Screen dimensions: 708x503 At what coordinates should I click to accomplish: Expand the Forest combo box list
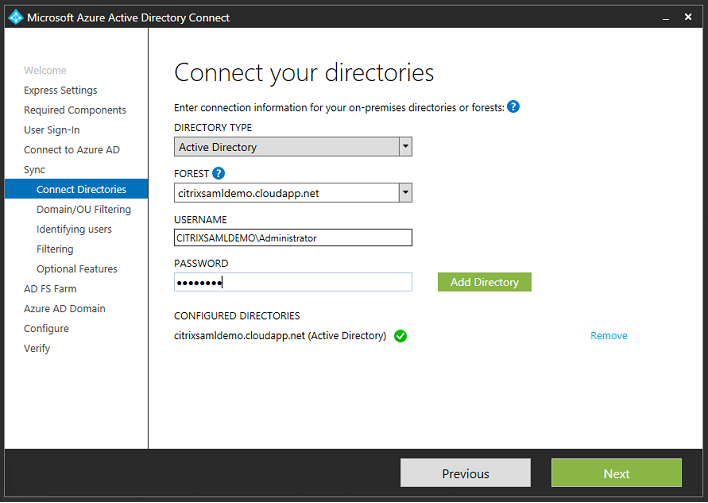(405, 193)
